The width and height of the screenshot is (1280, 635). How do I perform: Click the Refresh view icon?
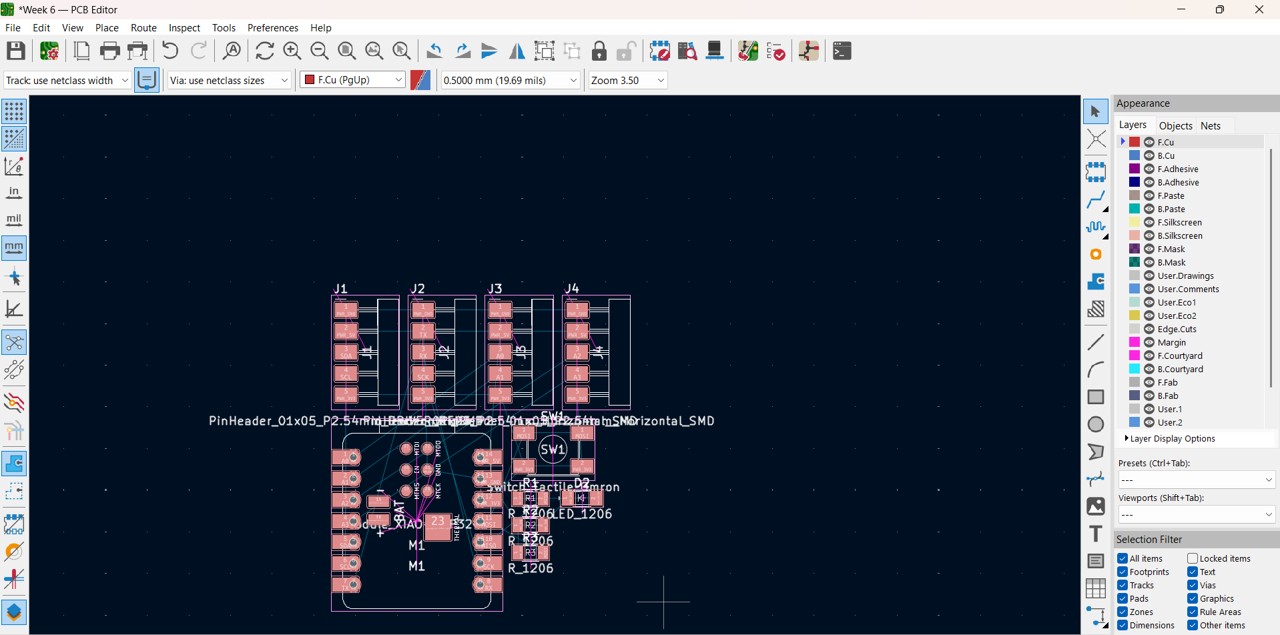coord(264,51)
